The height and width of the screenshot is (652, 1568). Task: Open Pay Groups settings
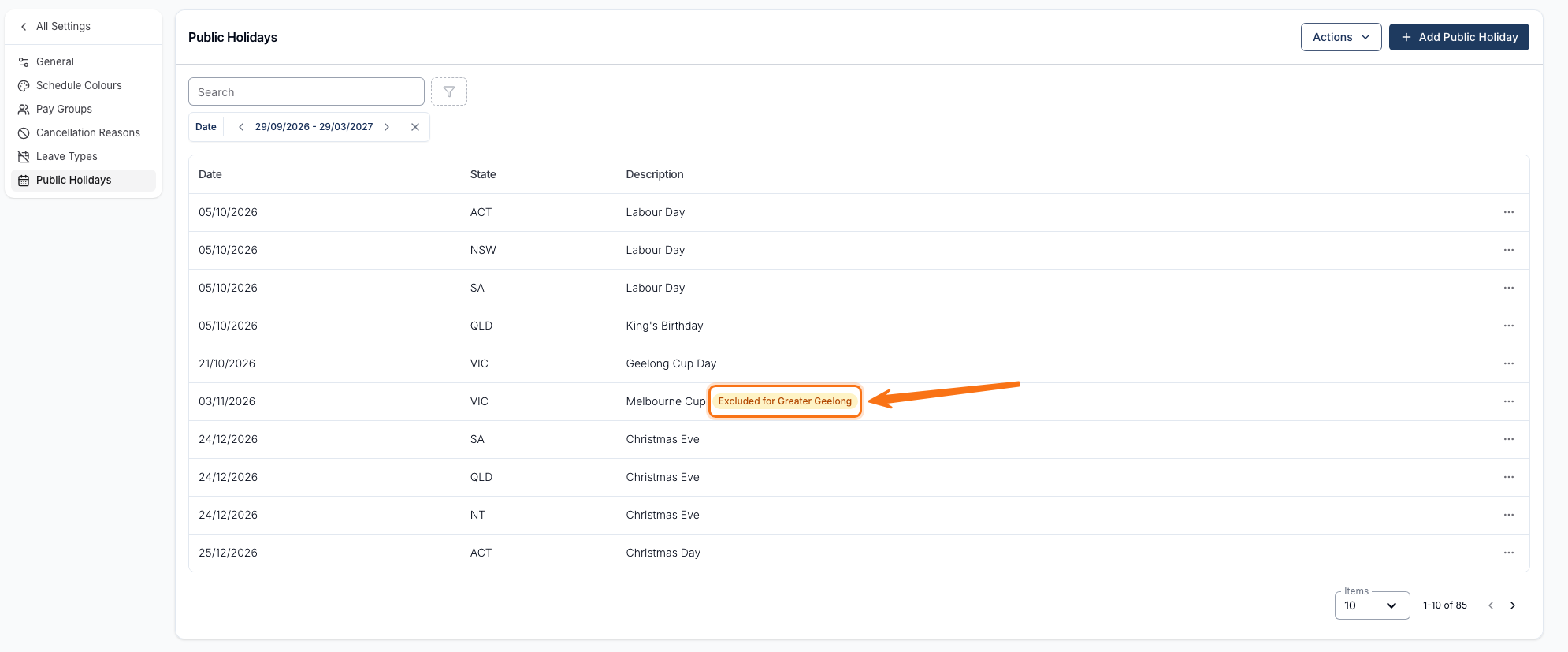pyautogui.click(x=84, y=109)
